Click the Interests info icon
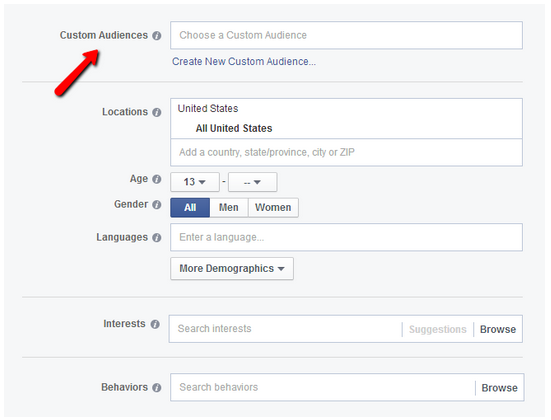 pyautogui.click(x=155, y=324)
